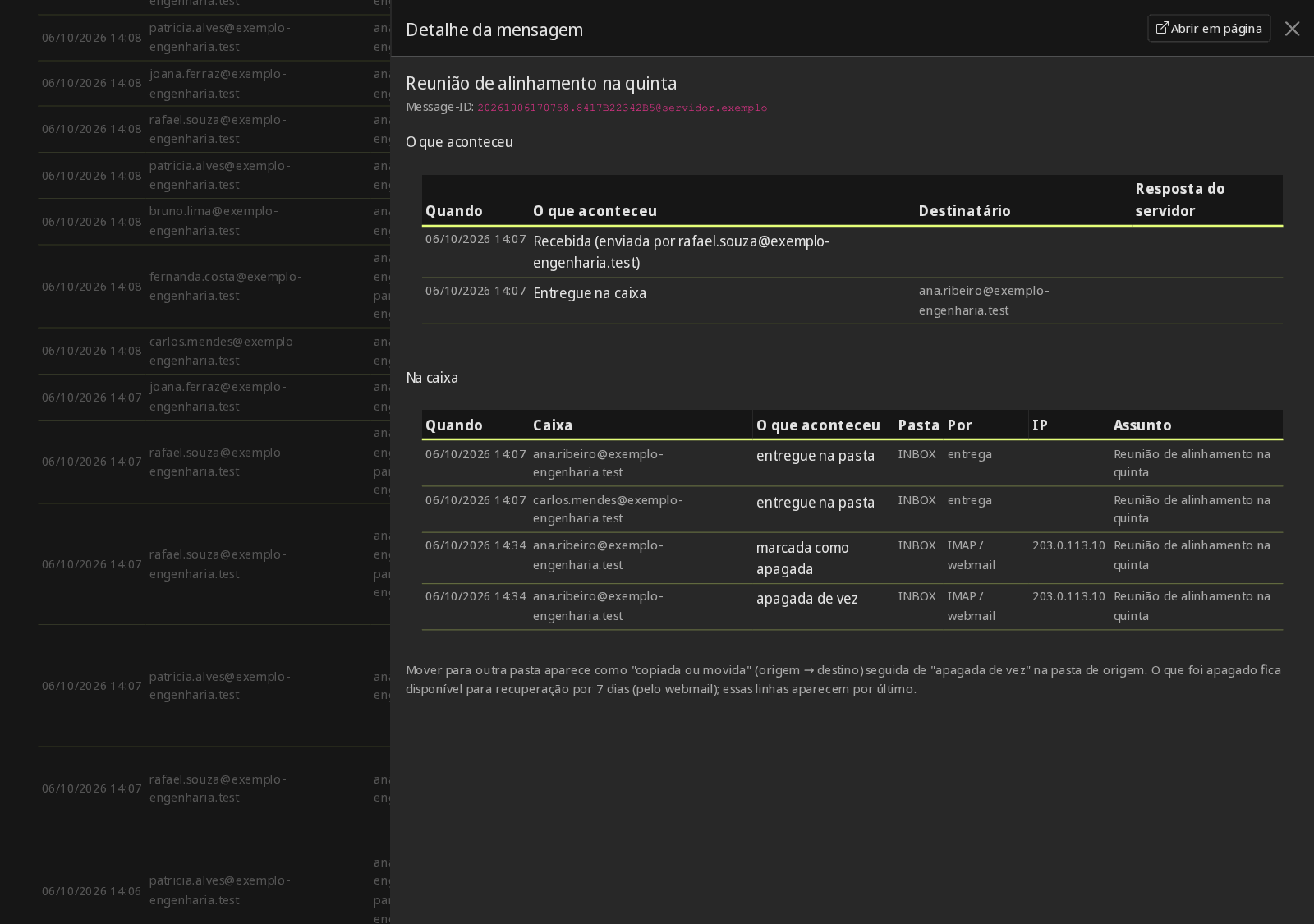
Task: Click the 'marcada como apagada' event
Action: (x=802, y=559)
